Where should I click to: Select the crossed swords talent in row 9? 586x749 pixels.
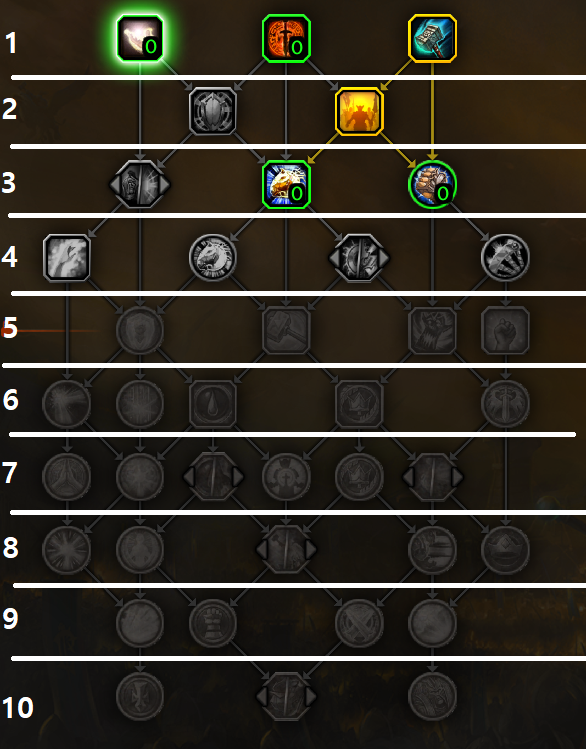pos(359,622)
